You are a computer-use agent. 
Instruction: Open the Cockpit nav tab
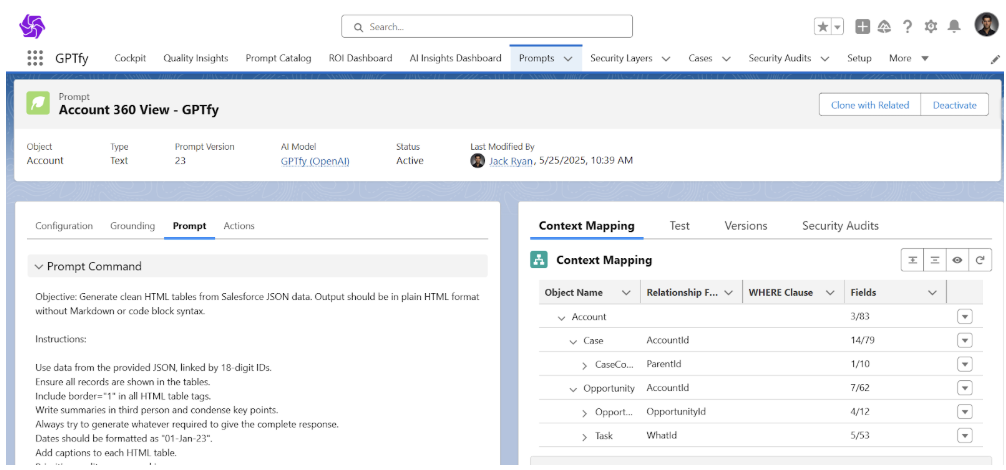[x=130, y=58]
